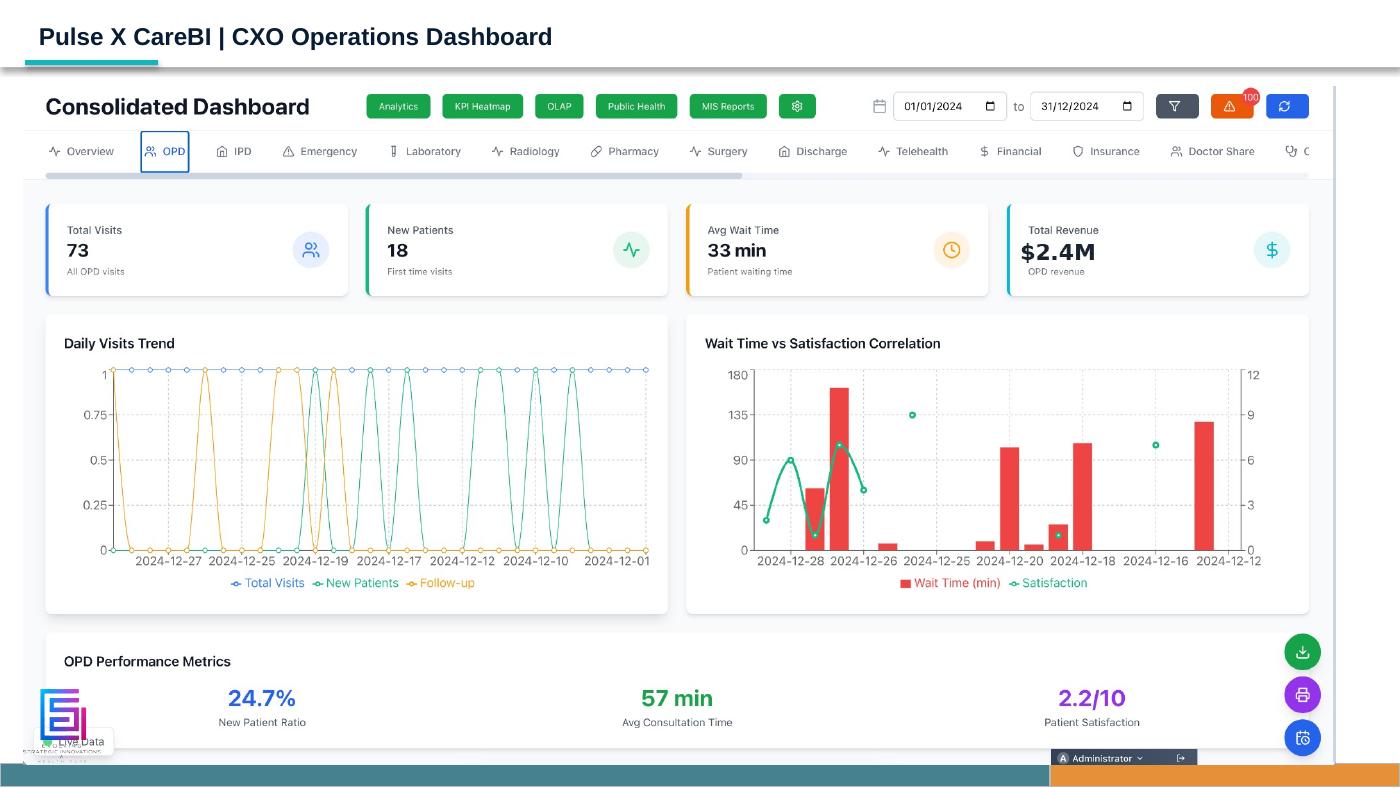This screenshot has width=1400, height=788.
Task: Switch to the IPD tab
Action: (x=234, y=152)
